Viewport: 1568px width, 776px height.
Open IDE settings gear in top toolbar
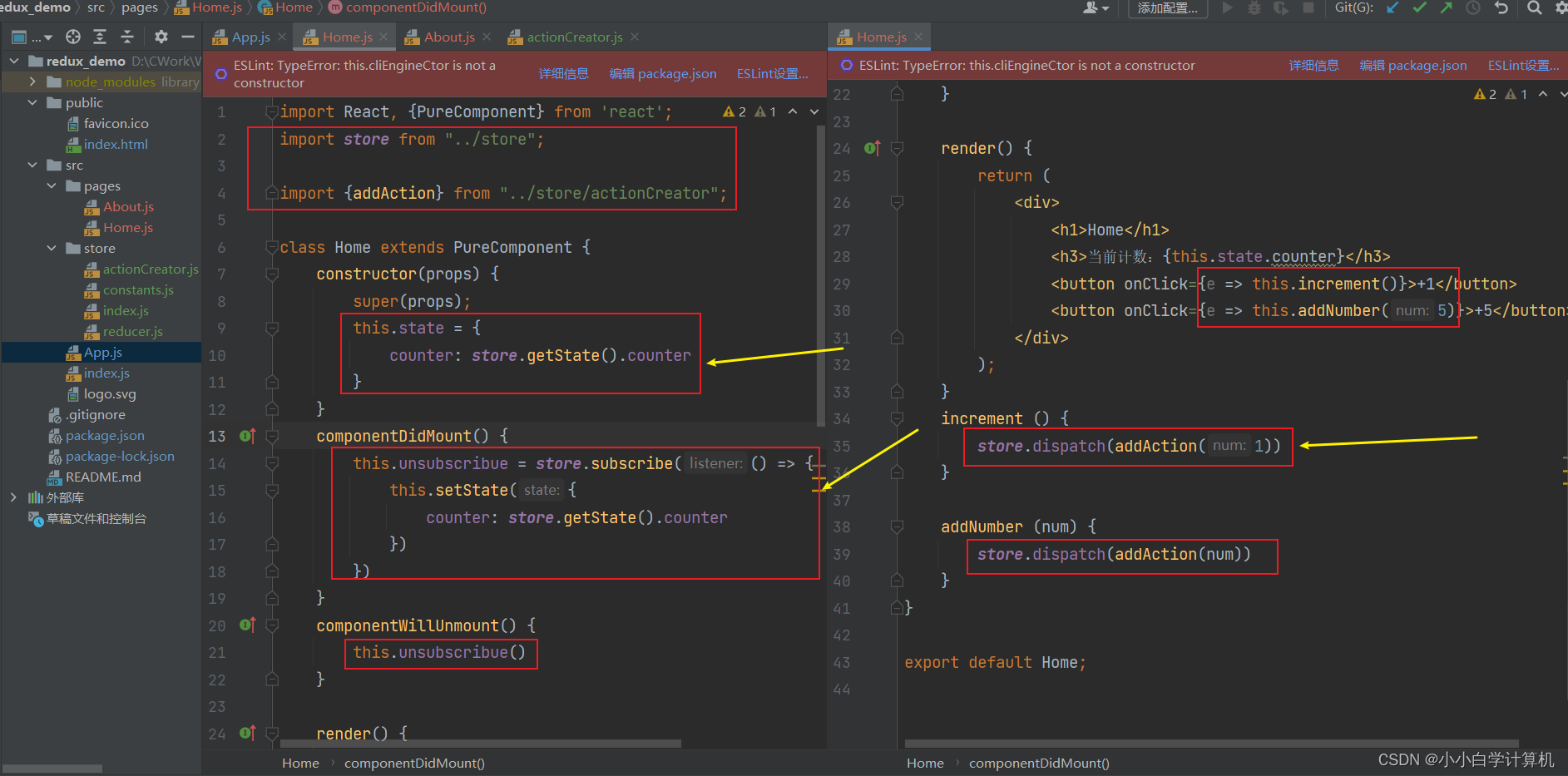tap(1561, 7)
